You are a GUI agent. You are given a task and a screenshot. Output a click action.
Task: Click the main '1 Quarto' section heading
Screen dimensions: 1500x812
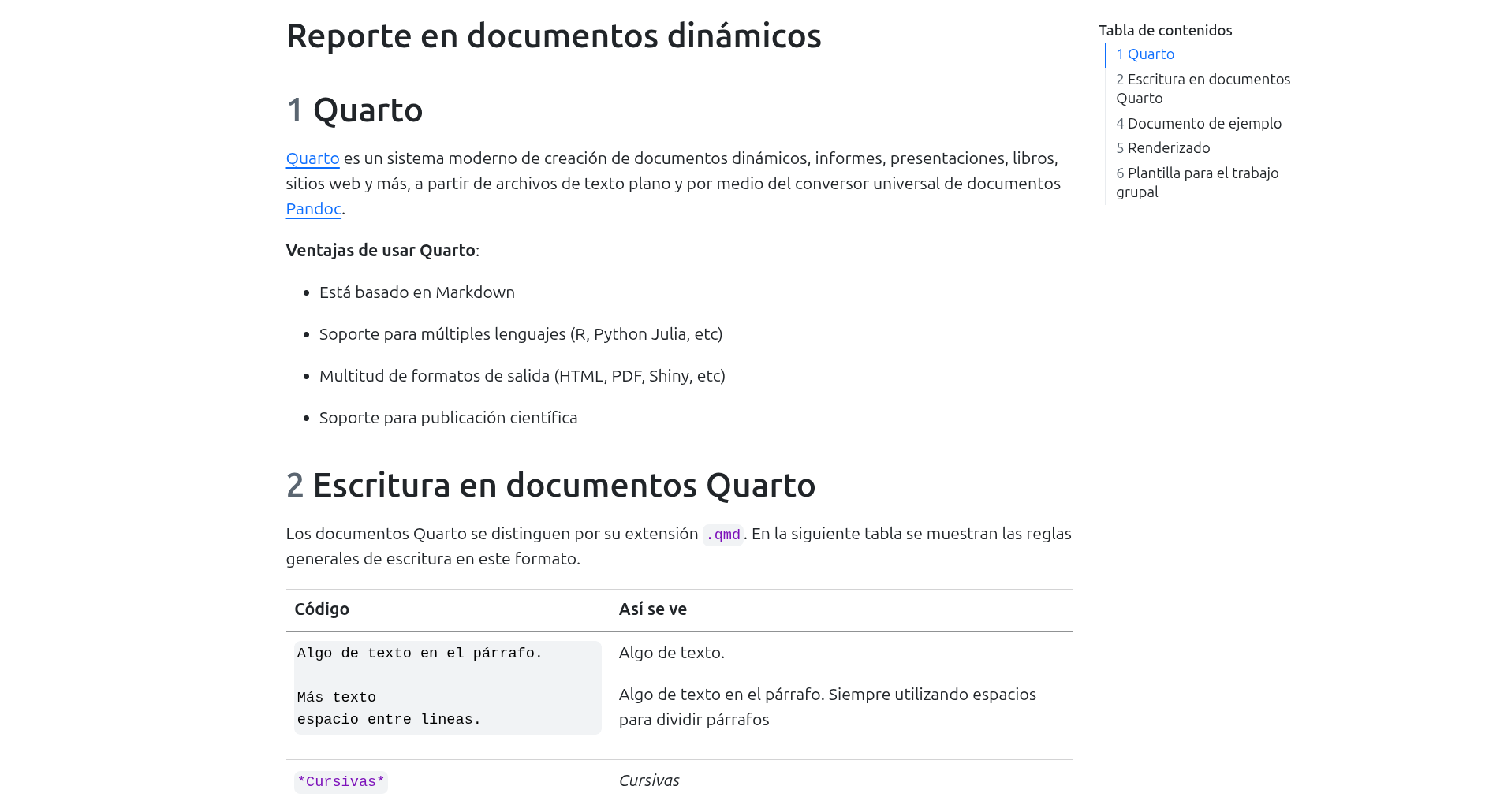355,110
